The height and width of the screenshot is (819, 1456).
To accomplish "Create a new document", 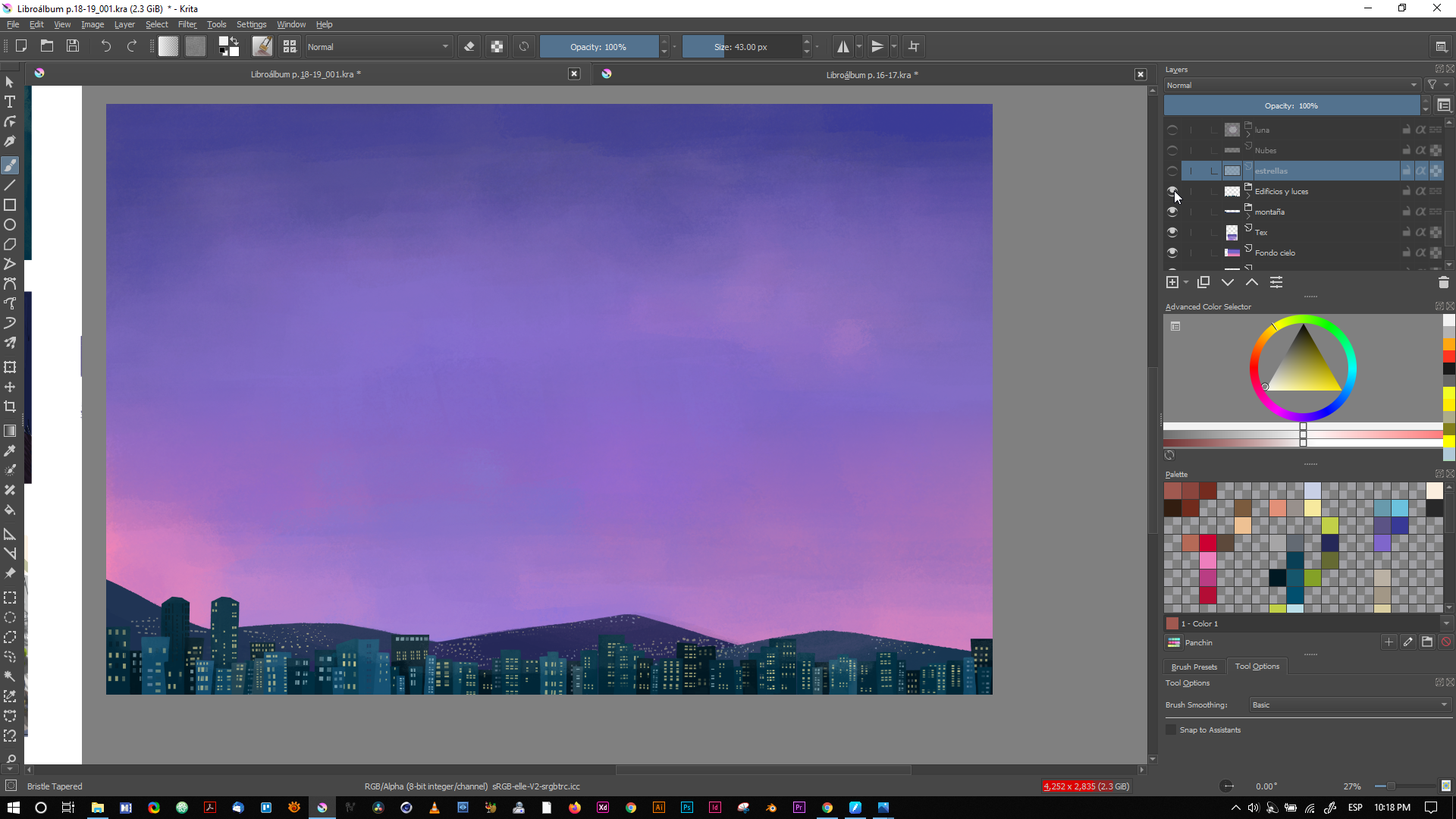I will point(21,46).
